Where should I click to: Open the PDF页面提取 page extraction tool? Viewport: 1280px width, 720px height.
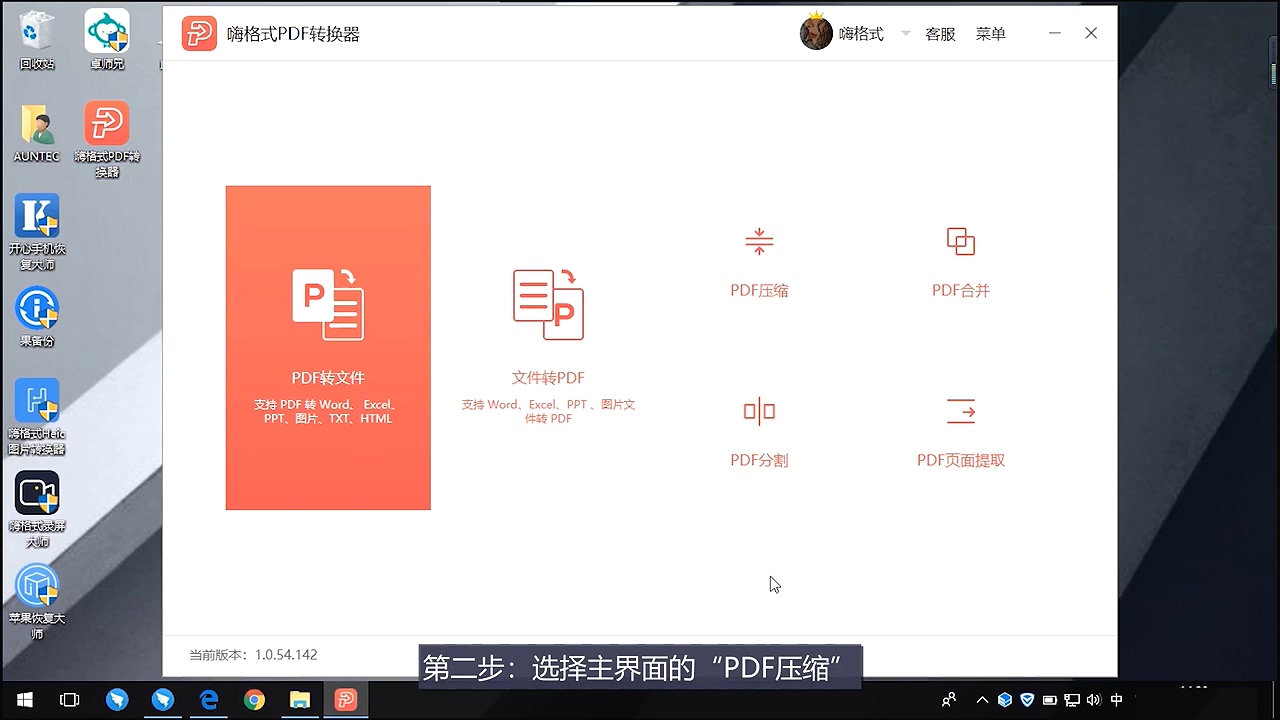pyautogui.click(x=959, y=430)
